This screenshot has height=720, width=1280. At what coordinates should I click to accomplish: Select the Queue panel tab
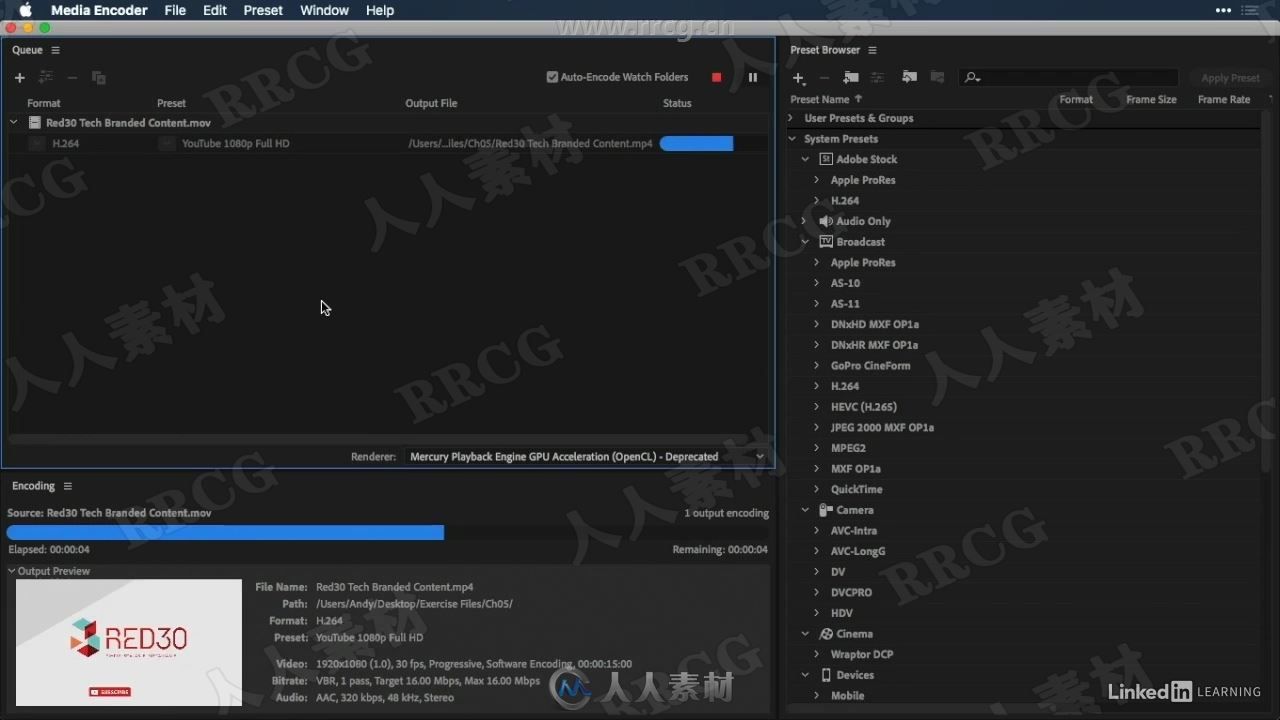(x=27, y=50)
